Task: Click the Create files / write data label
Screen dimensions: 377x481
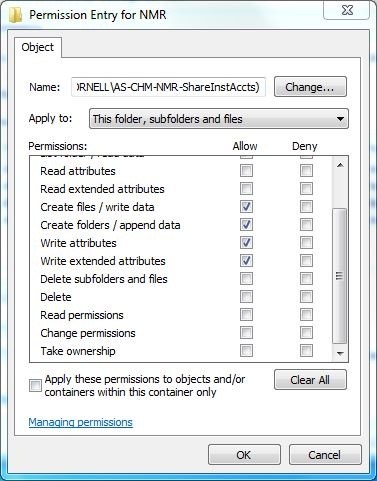Action: coord(97,207)
